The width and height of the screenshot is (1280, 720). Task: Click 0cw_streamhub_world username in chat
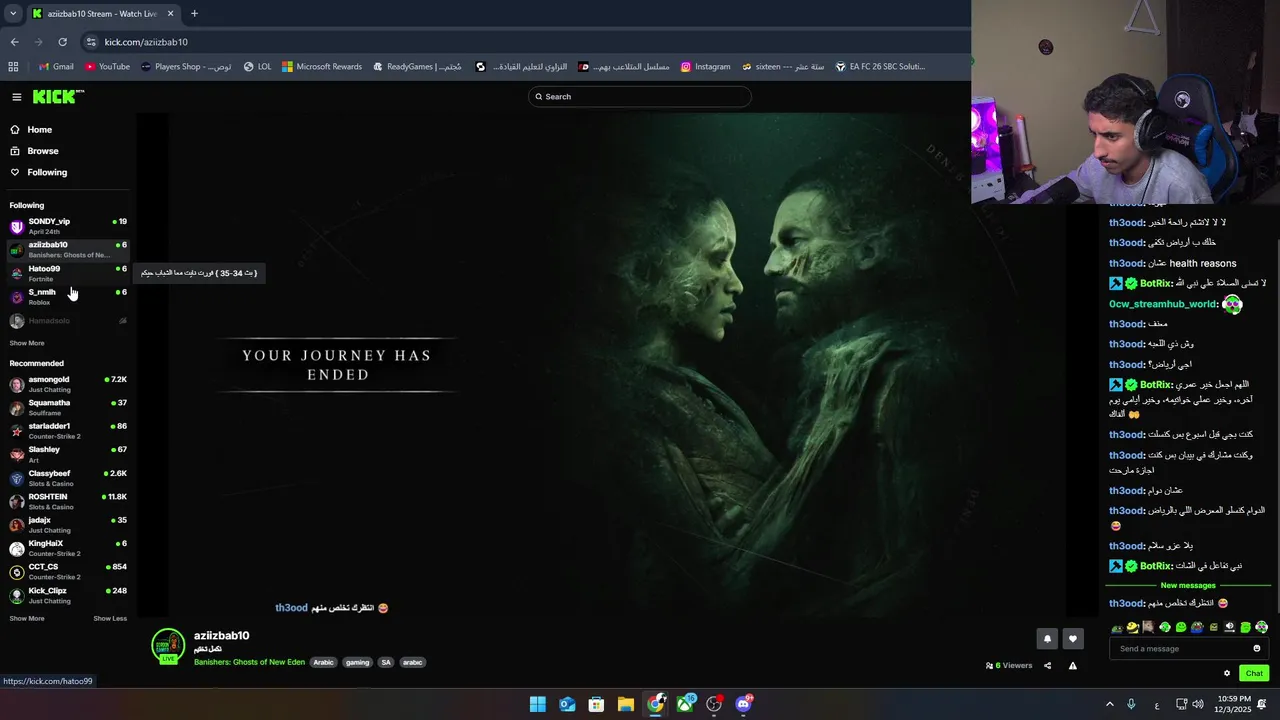tap(1163, 305)
